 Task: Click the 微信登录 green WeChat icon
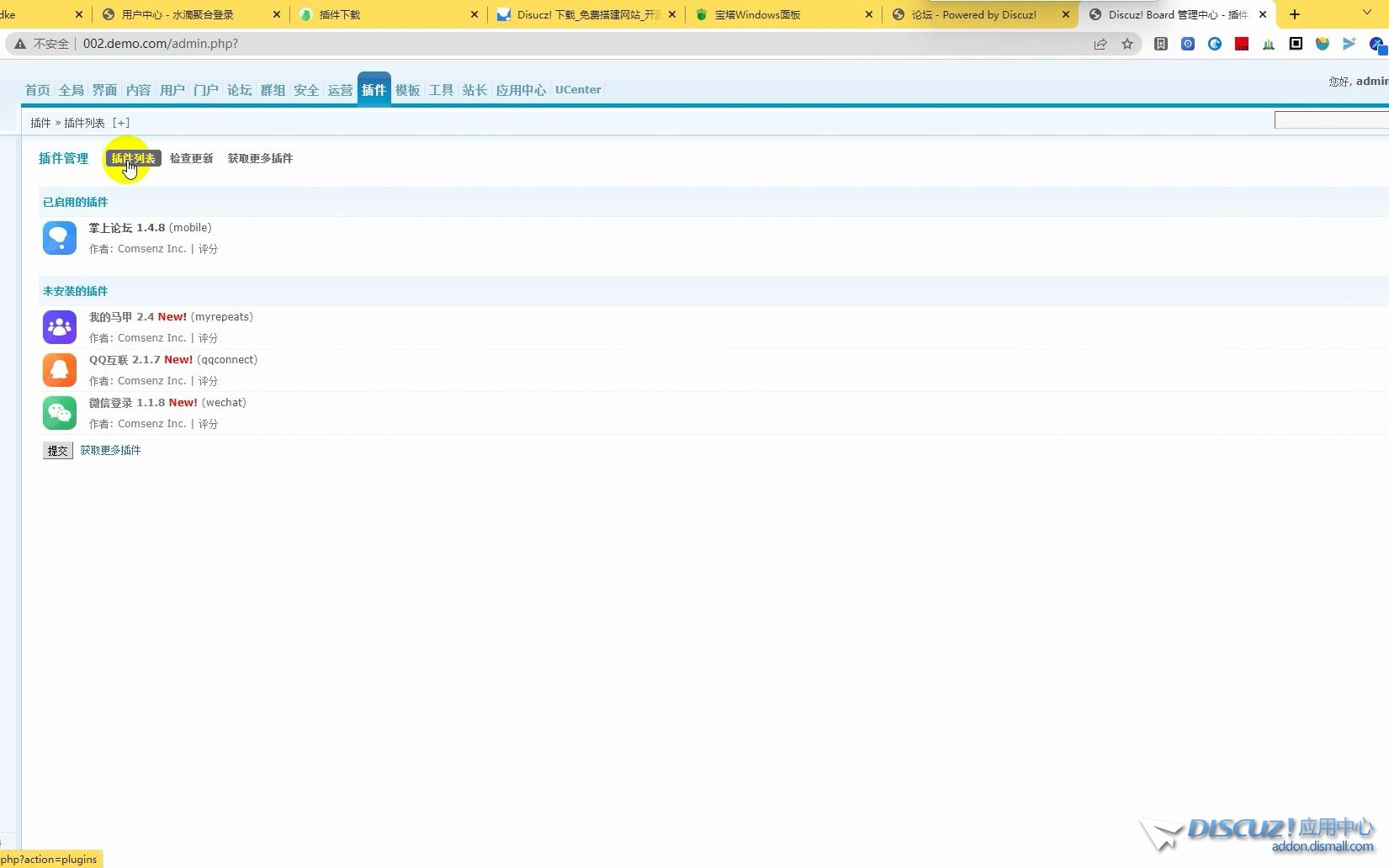[x=60, y=413]
